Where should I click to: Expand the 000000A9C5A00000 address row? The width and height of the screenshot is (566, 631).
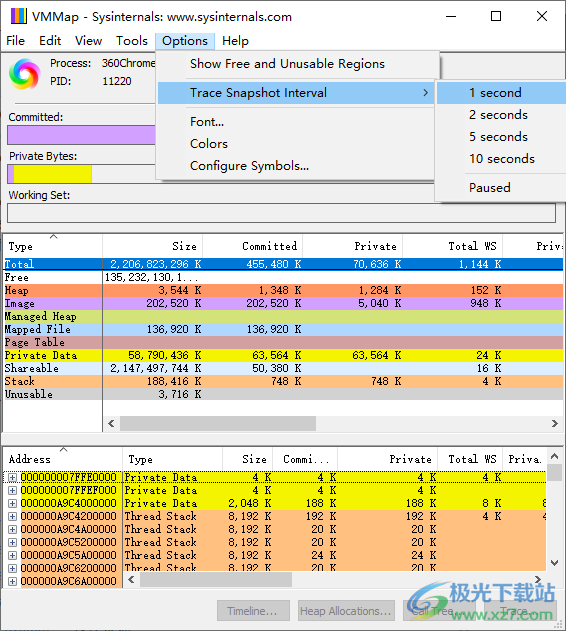[x=12, y=555]
